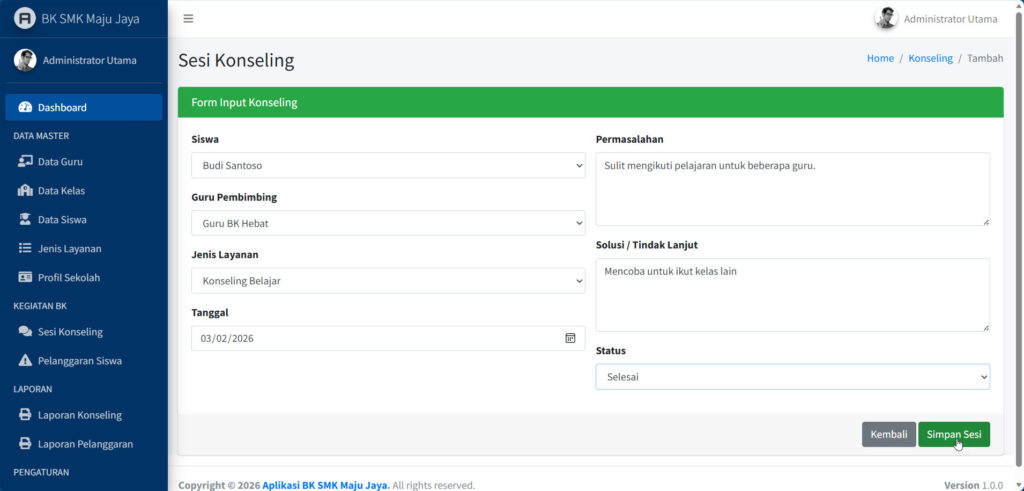1024x491 pixels.
Task: Open the calendar picker in Tanggal field
Action: 570,338
